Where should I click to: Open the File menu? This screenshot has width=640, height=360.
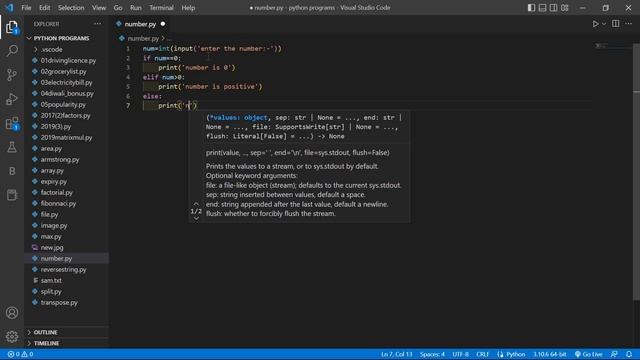click(x=26, y=8)
